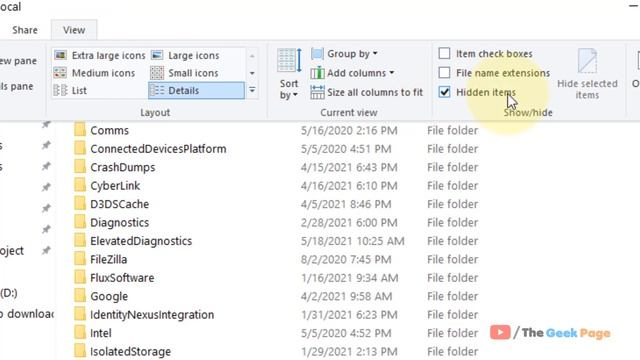Viewport: 640px width, 360px height.
Task: Click date 8/2/2020 7:45 PM
Action: click(x=346, y=260)
